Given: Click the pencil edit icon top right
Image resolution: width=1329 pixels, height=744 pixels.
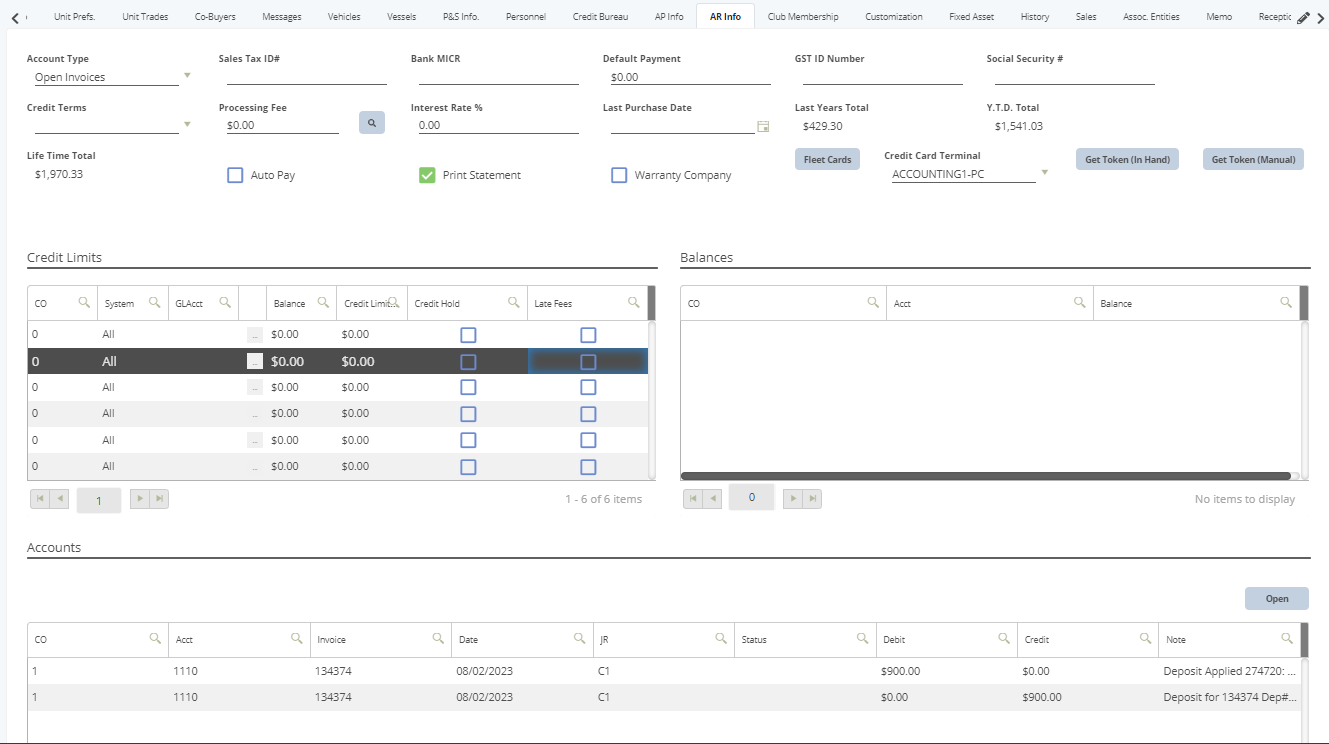Looking at the screenshot, I should [x=1302, y=15].
